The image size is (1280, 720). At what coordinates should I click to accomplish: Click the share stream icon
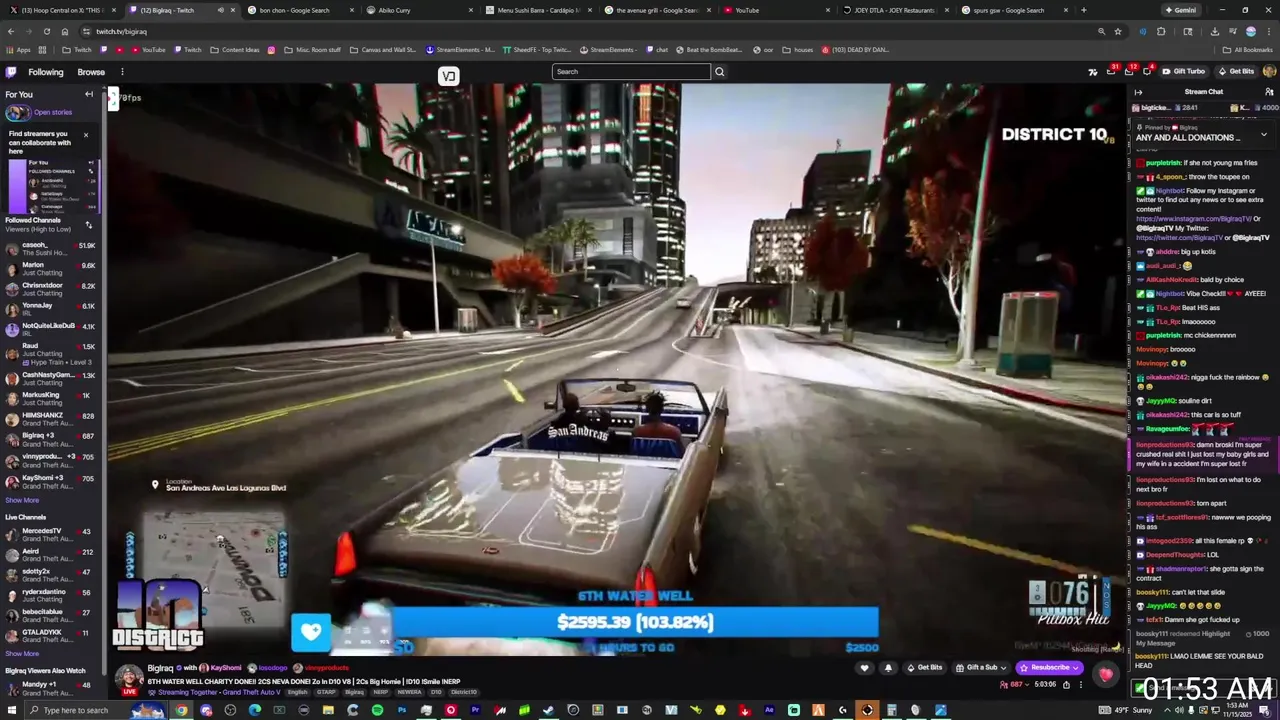(x=1066, y=685)
